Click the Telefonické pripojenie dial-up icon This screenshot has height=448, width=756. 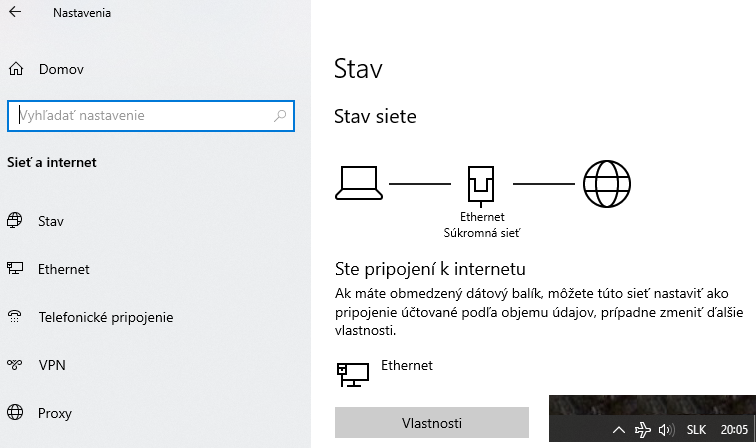coord(15,317)
